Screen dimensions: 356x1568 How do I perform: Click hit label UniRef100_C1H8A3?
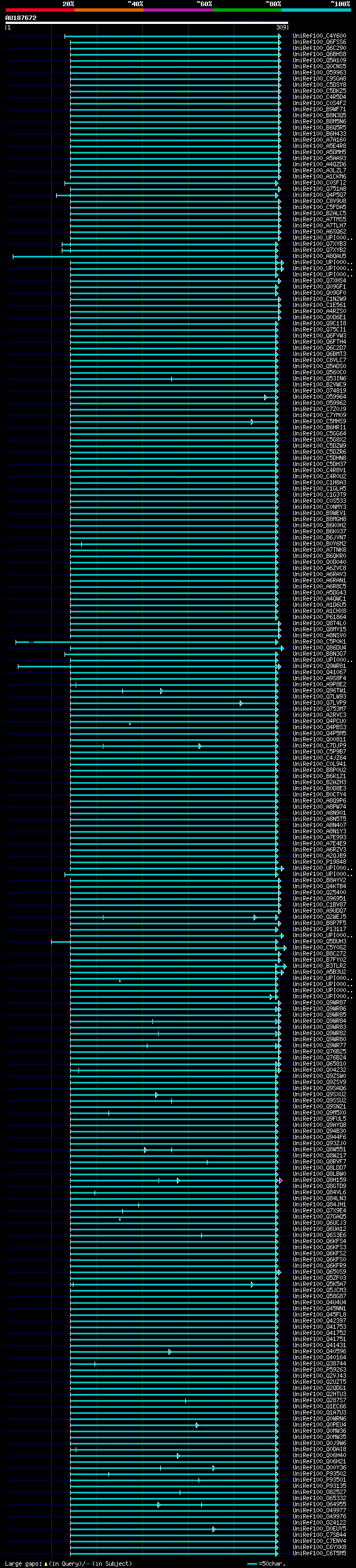pyautogui.click(x=319, y=482)
